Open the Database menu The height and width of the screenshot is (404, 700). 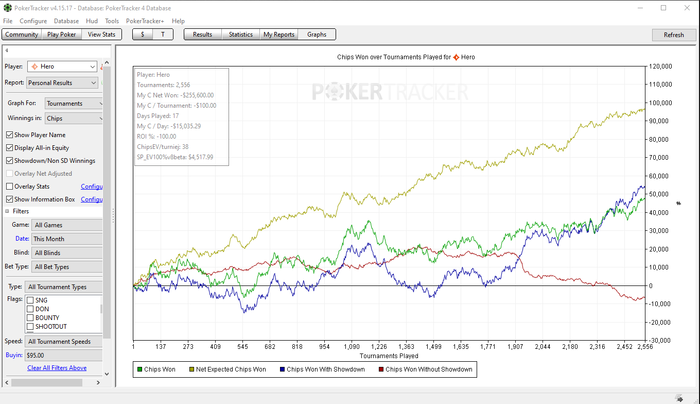pyautogui.click(x=66, y=21)
